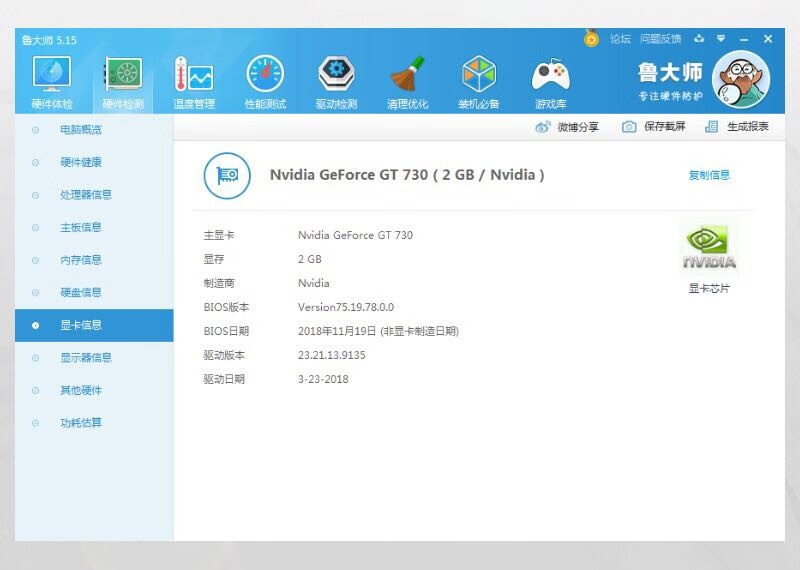Click the gold medal icon in title bar

click(x=591, y=38)
